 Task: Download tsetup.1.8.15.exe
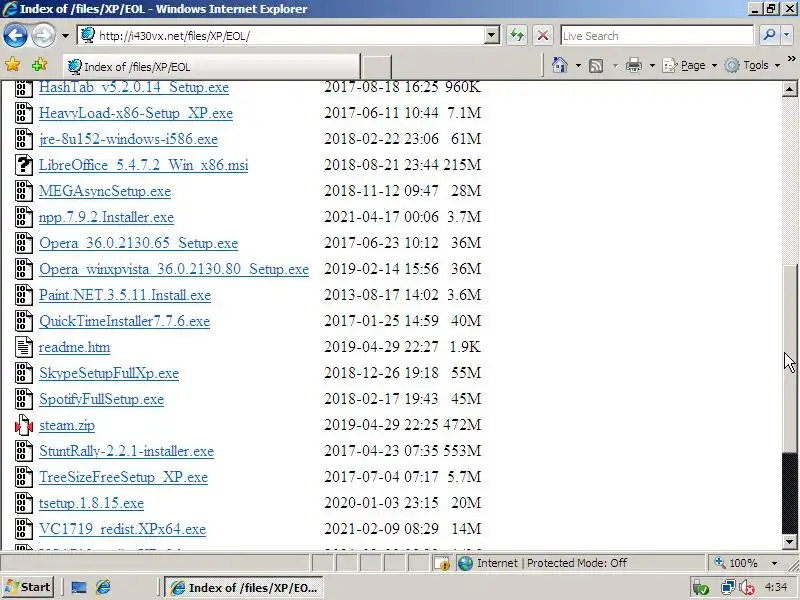click(91, 503)
